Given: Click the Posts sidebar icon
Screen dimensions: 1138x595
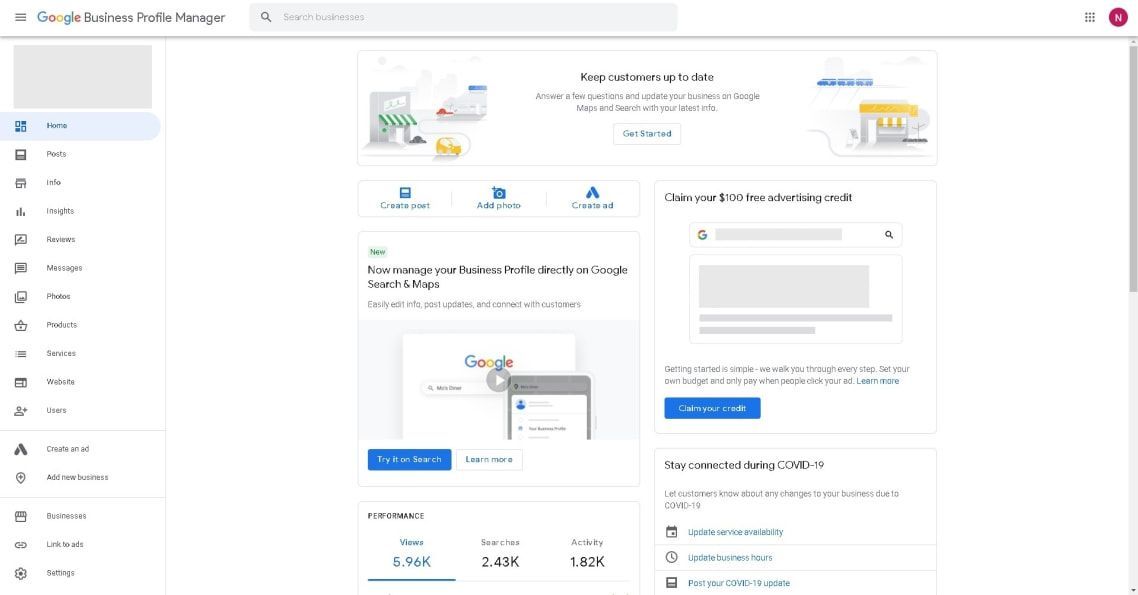Looking at the screenshot, I should pos(20,155).
